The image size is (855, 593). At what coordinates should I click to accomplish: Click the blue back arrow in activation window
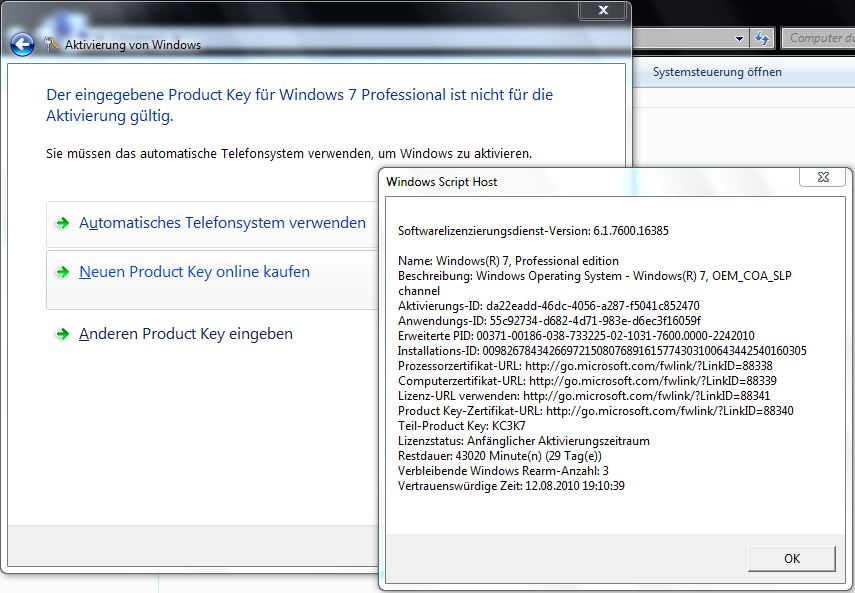pos(22,45)
